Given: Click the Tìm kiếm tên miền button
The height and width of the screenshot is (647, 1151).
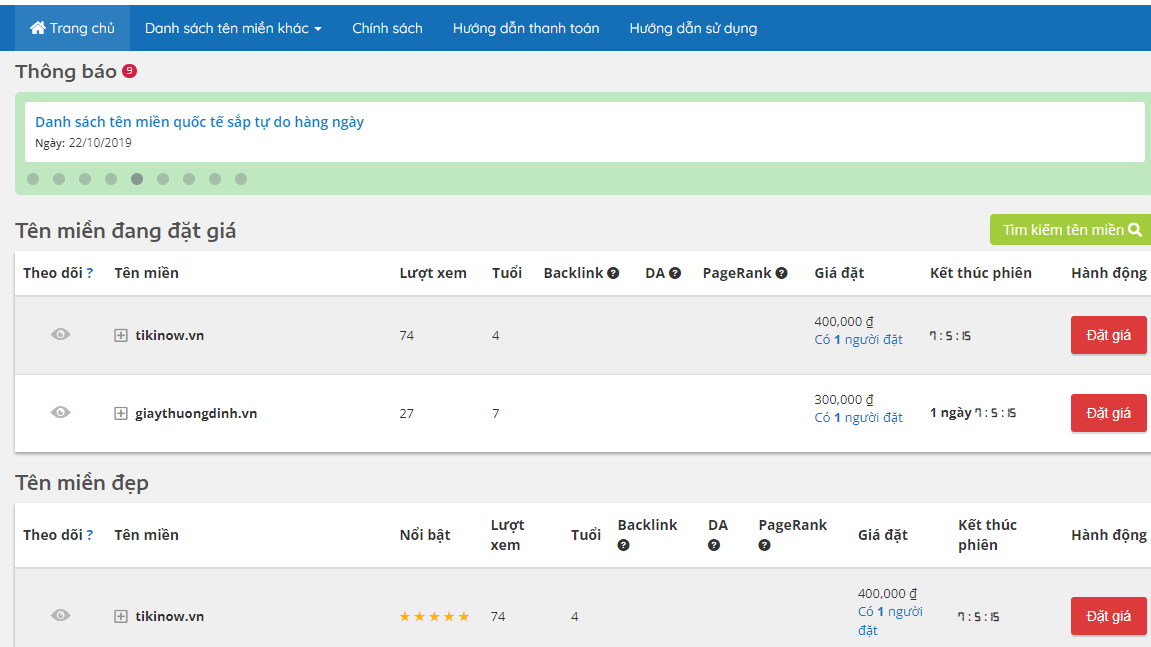Looking at the screenshot, I should (x=1071, y=230).
